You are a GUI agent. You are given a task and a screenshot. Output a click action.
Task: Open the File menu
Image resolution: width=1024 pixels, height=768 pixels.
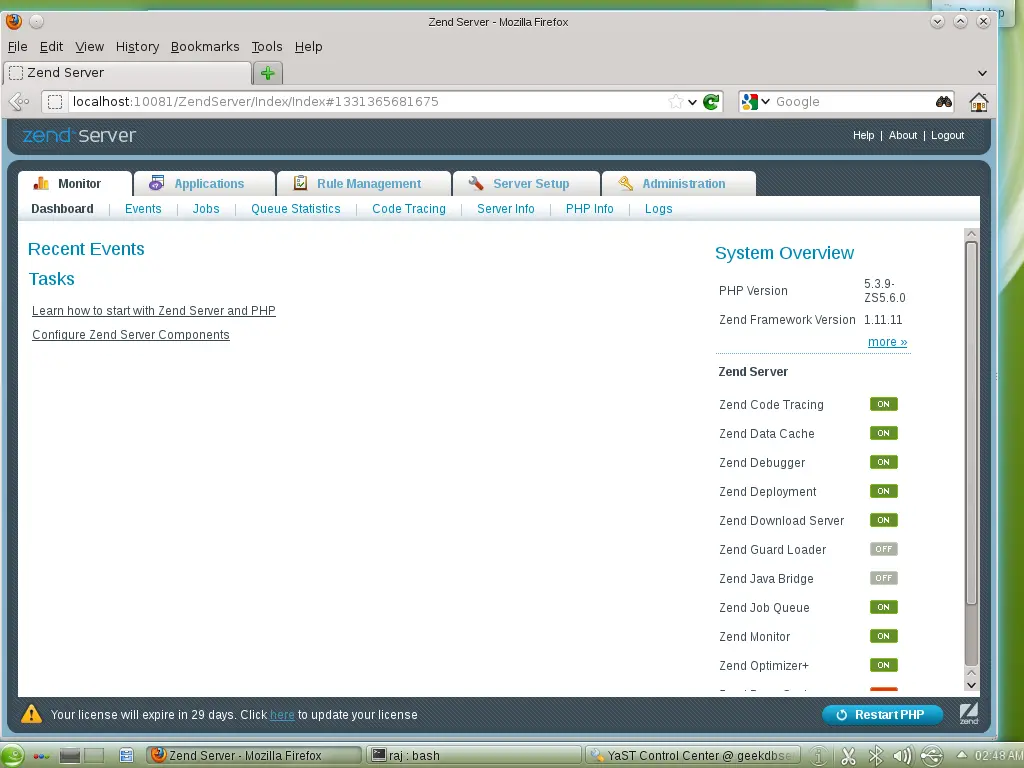(x=18, y=46)
